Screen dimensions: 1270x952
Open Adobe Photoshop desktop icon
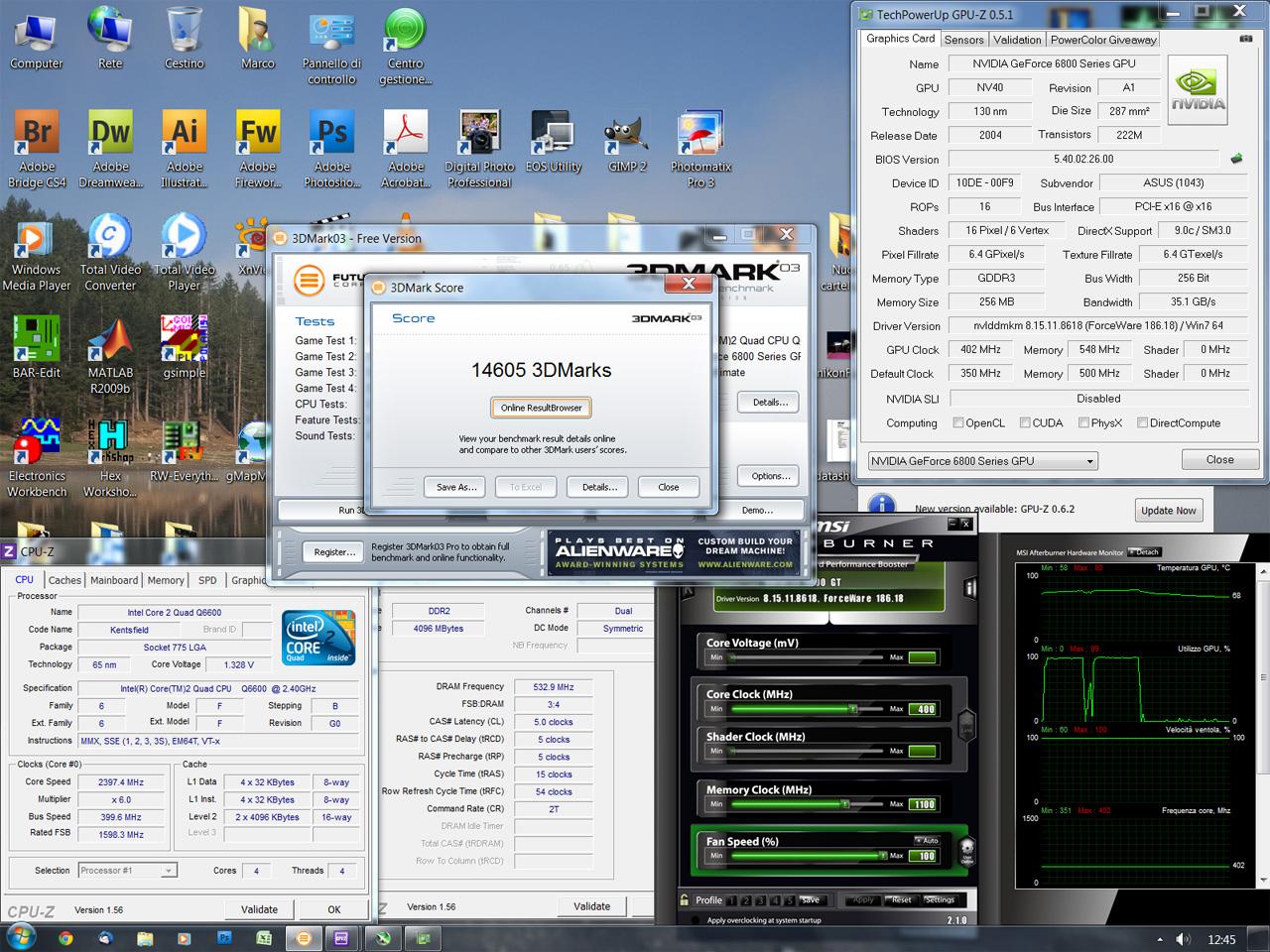coord(332,148)
